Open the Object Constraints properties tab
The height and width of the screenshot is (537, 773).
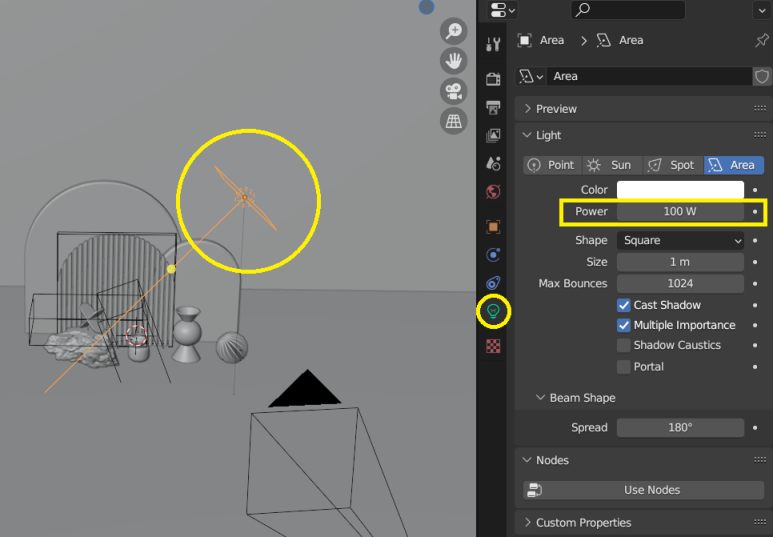(x=493, y=283)
